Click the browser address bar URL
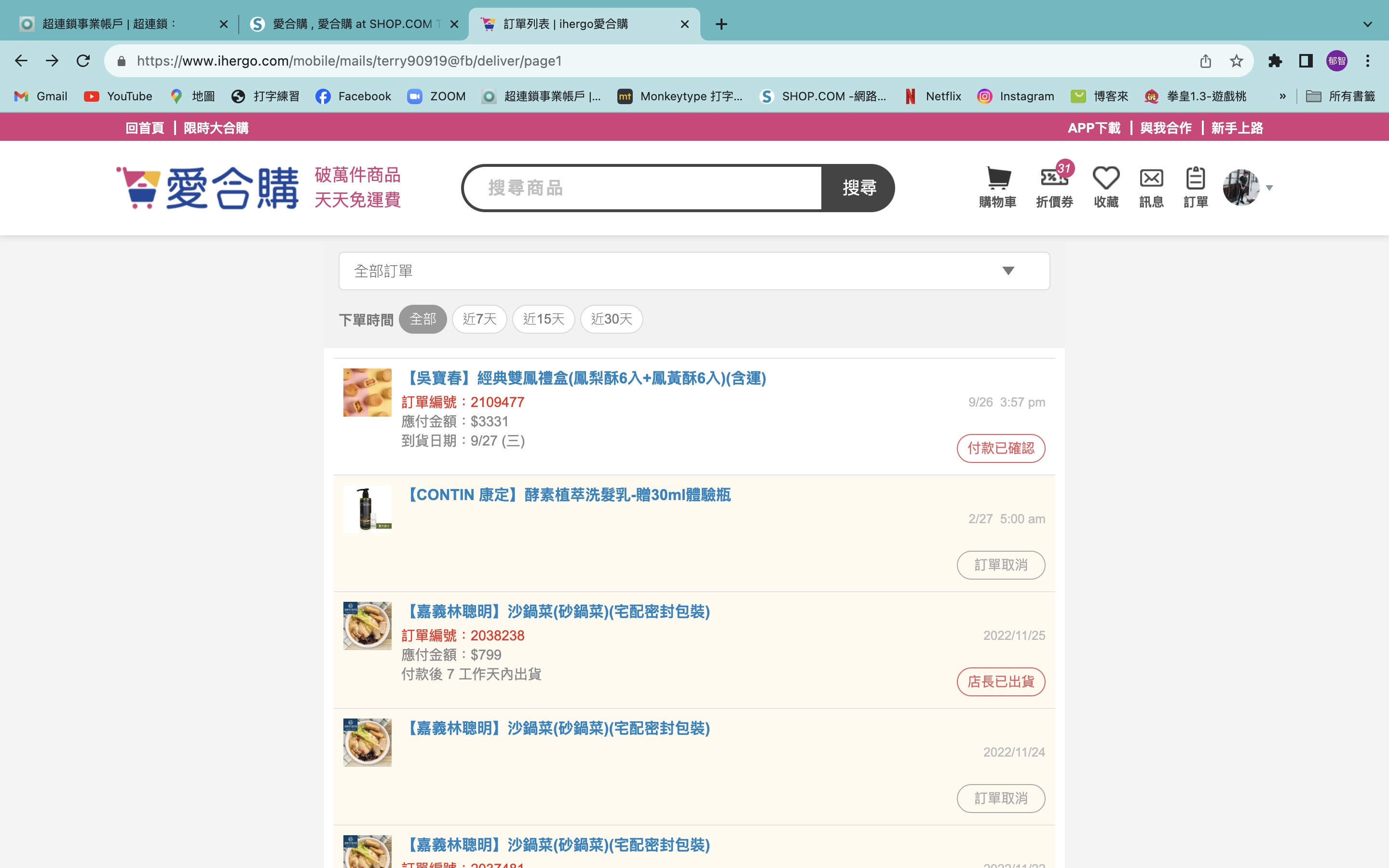Screen dimensions: 1389x868 click(349, 61)
